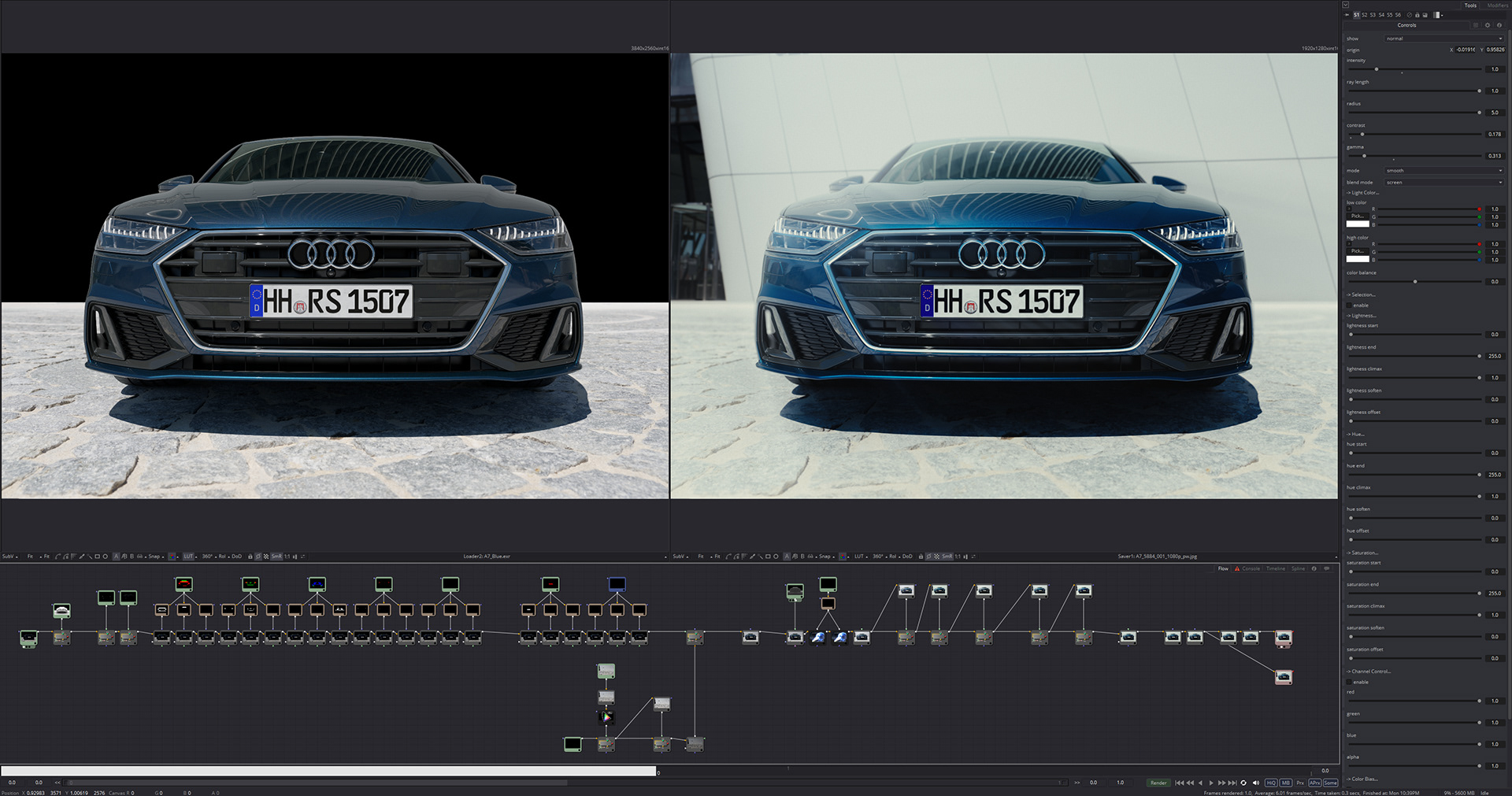Open the left viewer SubV dropdown
The height and width of the screenshot is (796, 1512).
point(10,557)
